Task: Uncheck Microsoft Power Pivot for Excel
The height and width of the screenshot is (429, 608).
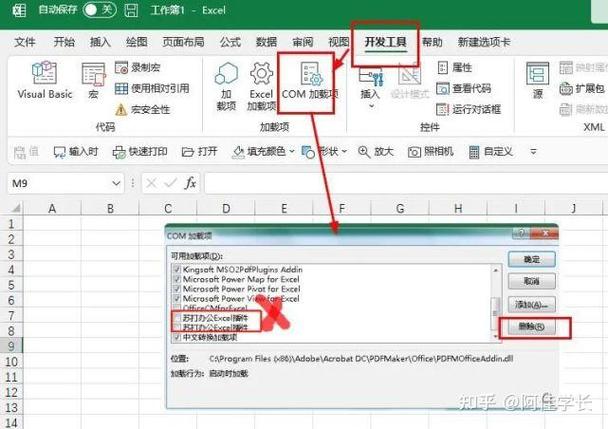Action: (x=177, y=289)
